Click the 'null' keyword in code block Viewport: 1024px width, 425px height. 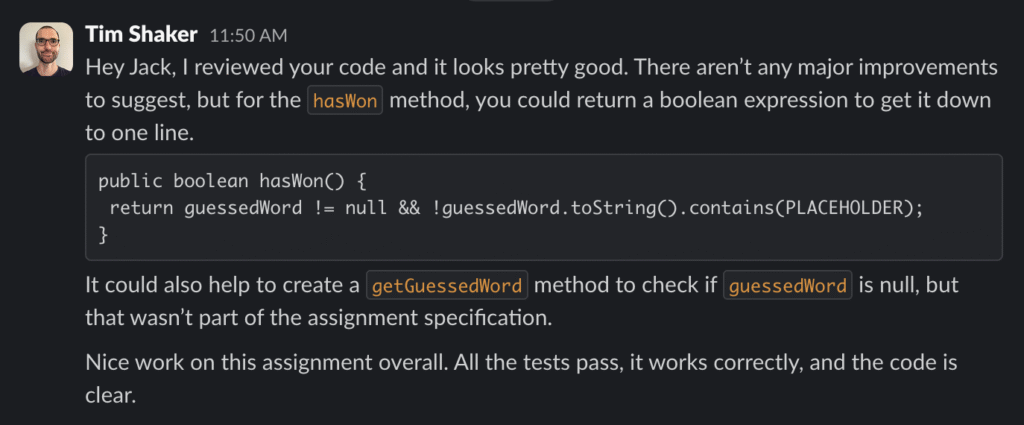point(365,207)
